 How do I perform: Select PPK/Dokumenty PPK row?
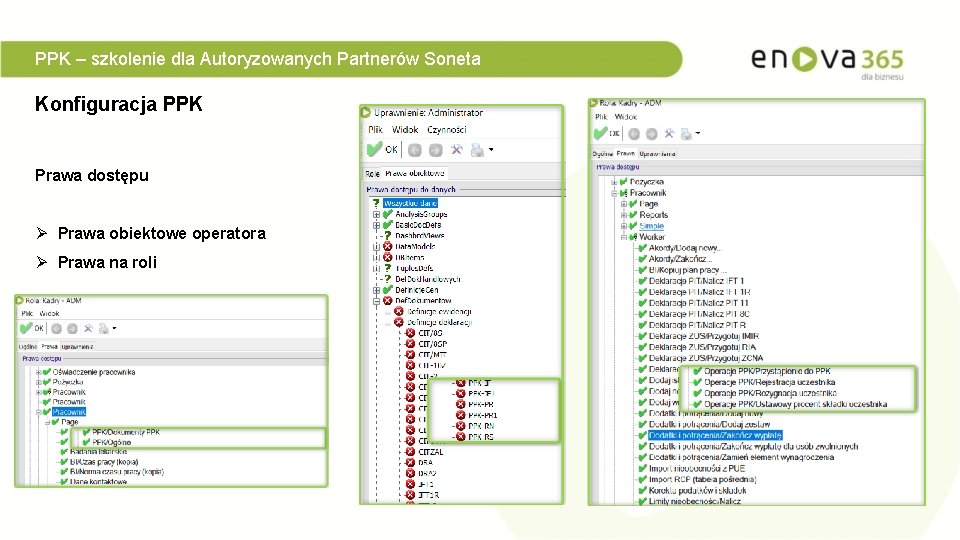pyautogui.click(x=126, y=432)
